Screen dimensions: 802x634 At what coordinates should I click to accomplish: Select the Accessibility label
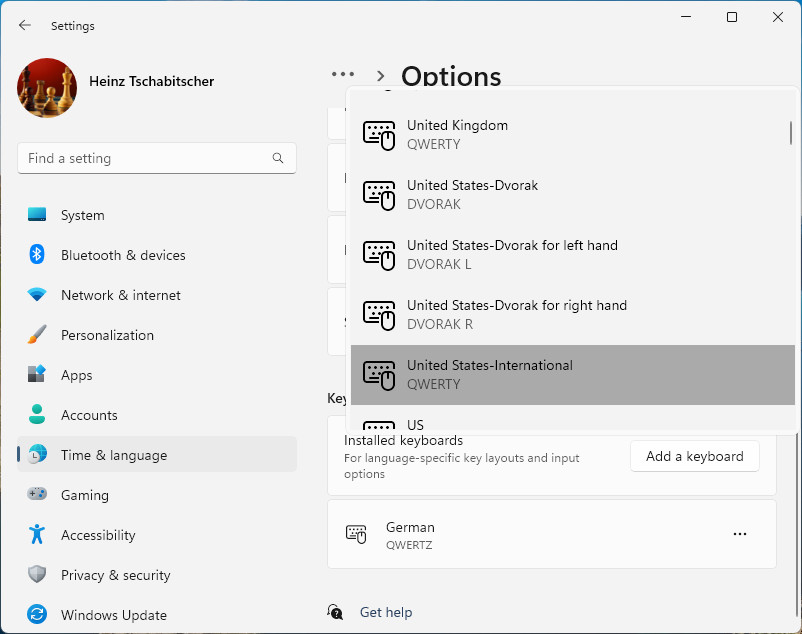[x=98, y=535]
